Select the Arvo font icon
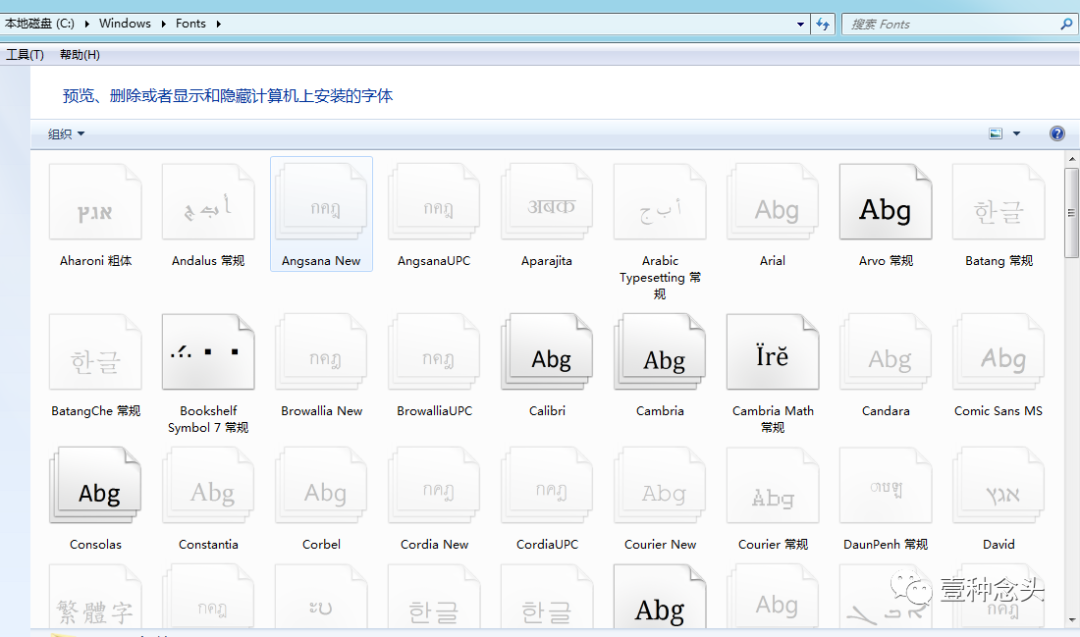This screenshot has height=637, width=1080. (886, 202)
